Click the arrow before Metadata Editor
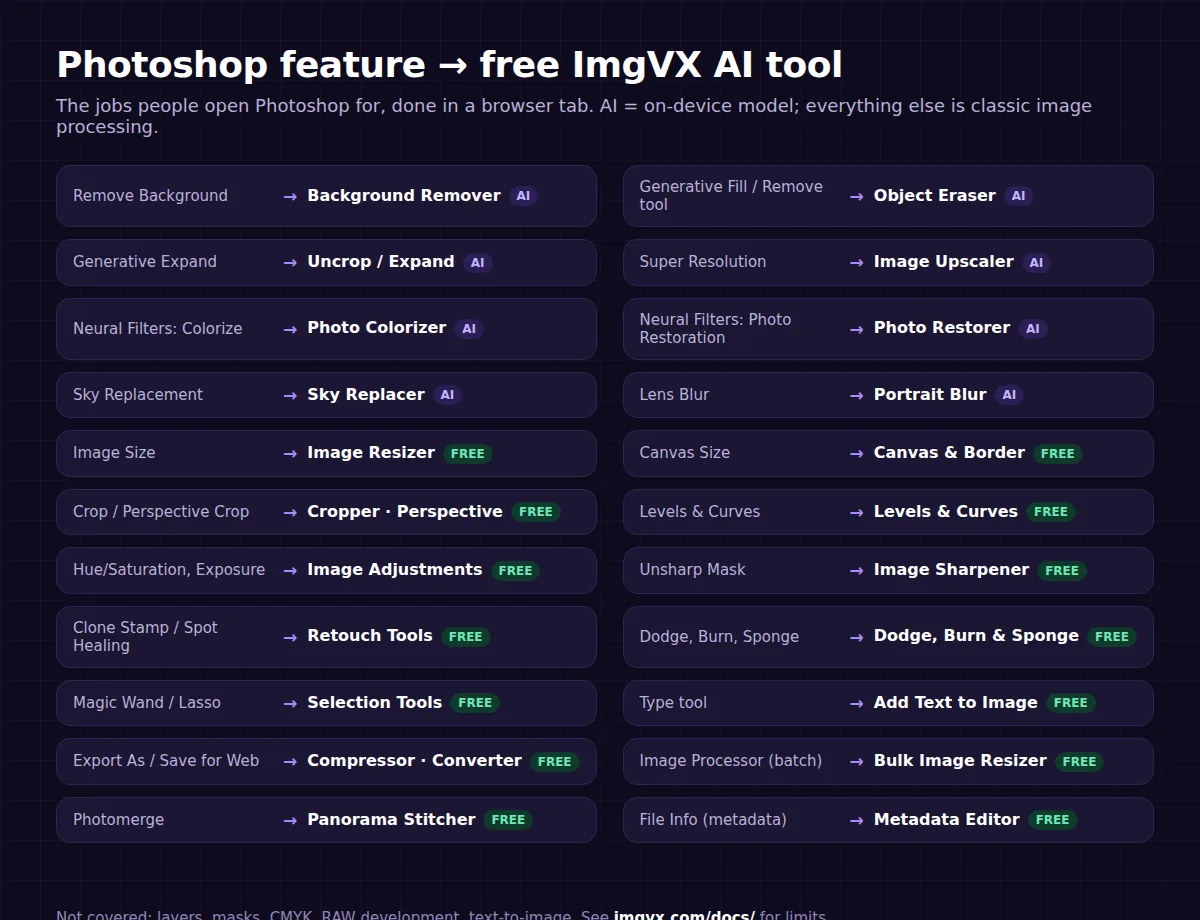Viewport: 1200px width, 920px height. [857, 820]
